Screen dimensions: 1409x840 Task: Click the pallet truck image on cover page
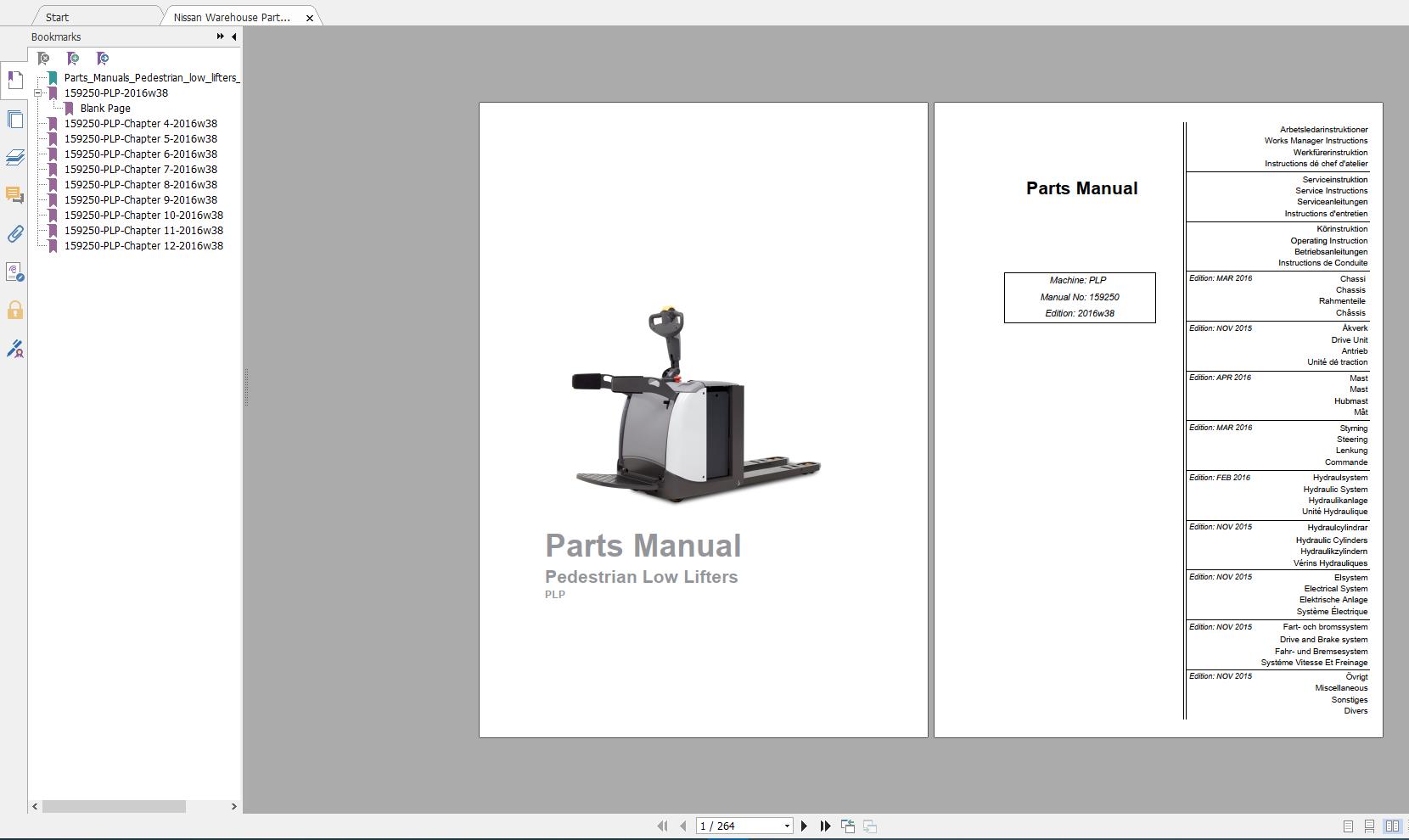click(x=696, y=406)
